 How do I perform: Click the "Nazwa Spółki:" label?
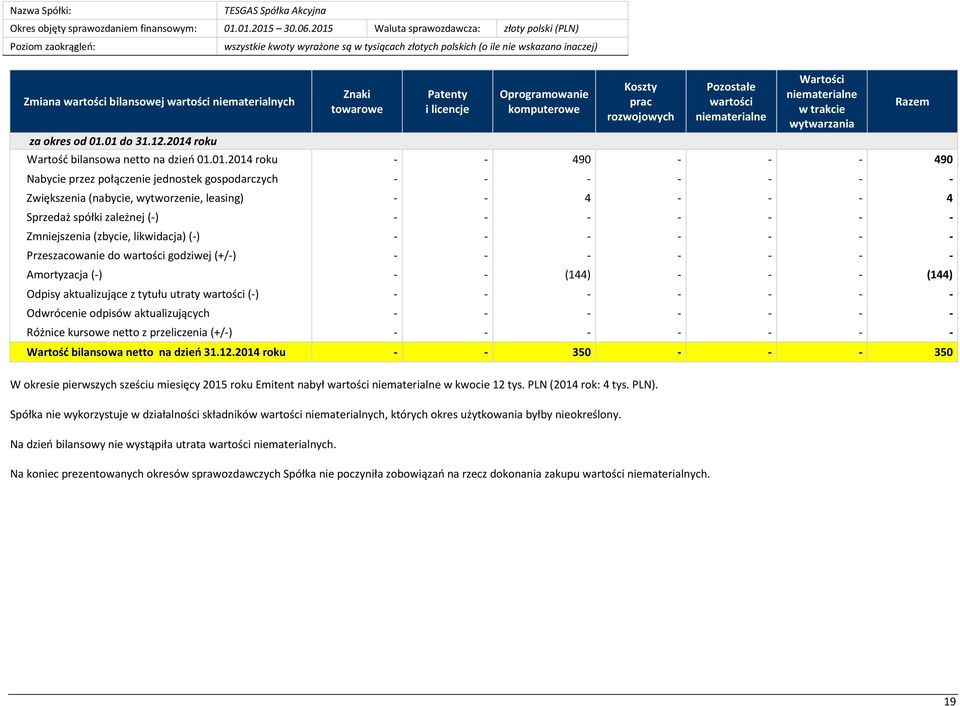pos(40,10)
